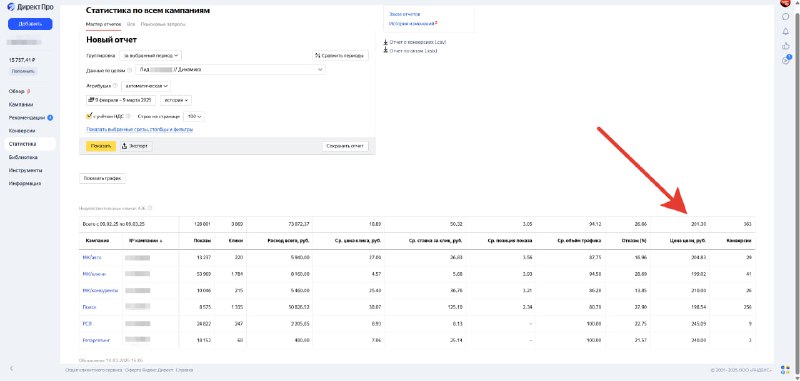Open the user avatar at top right
This screenshot has width=800, height=381.
coord(785,3)
